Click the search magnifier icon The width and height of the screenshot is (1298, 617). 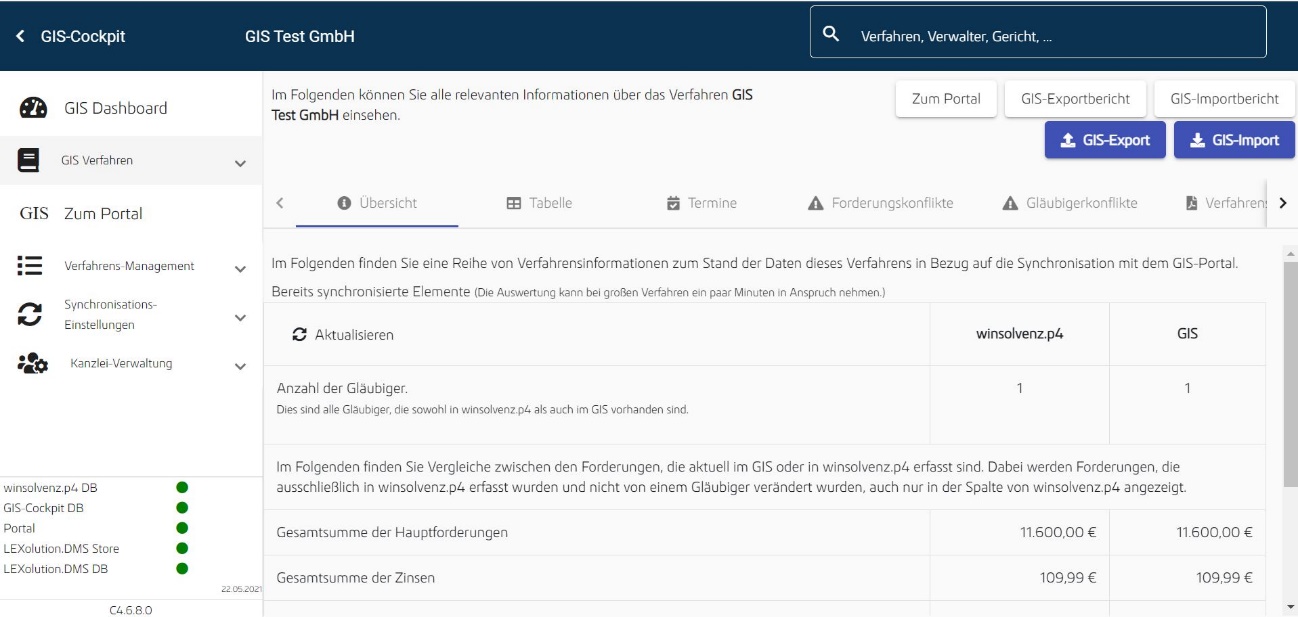830,35
